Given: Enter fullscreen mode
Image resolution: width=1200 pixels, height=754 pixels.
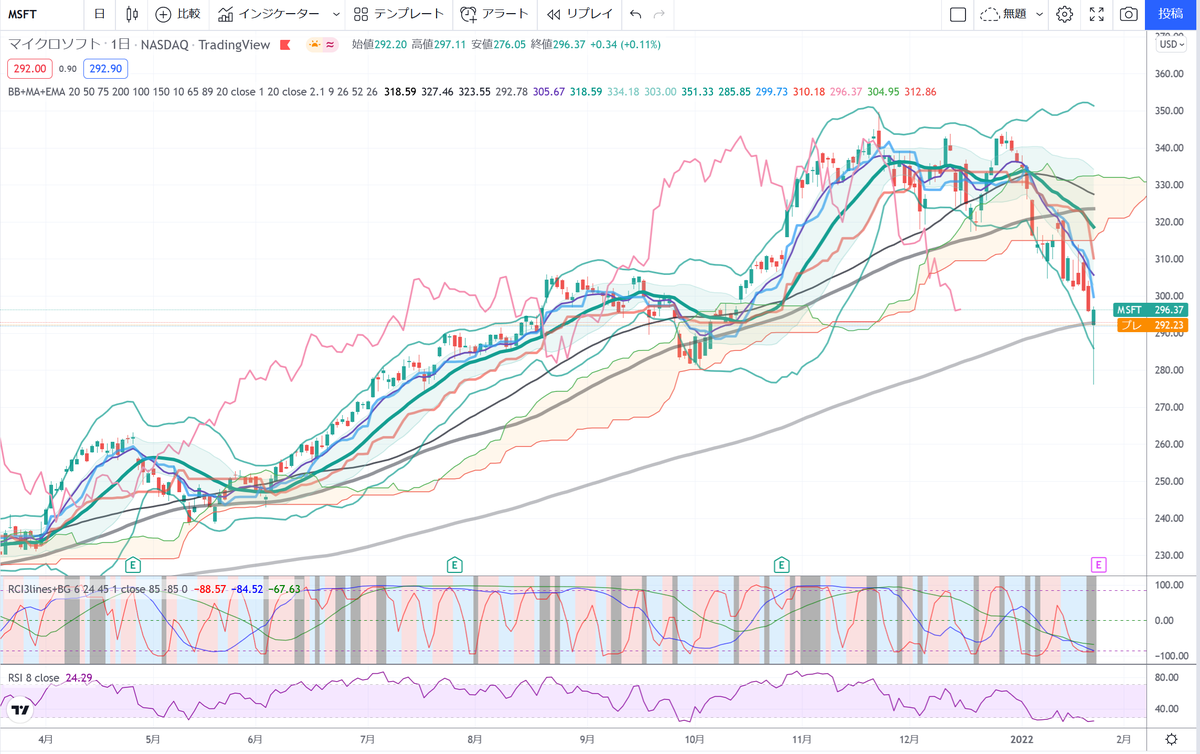Looking at the screenshot, I should 1097,14.
